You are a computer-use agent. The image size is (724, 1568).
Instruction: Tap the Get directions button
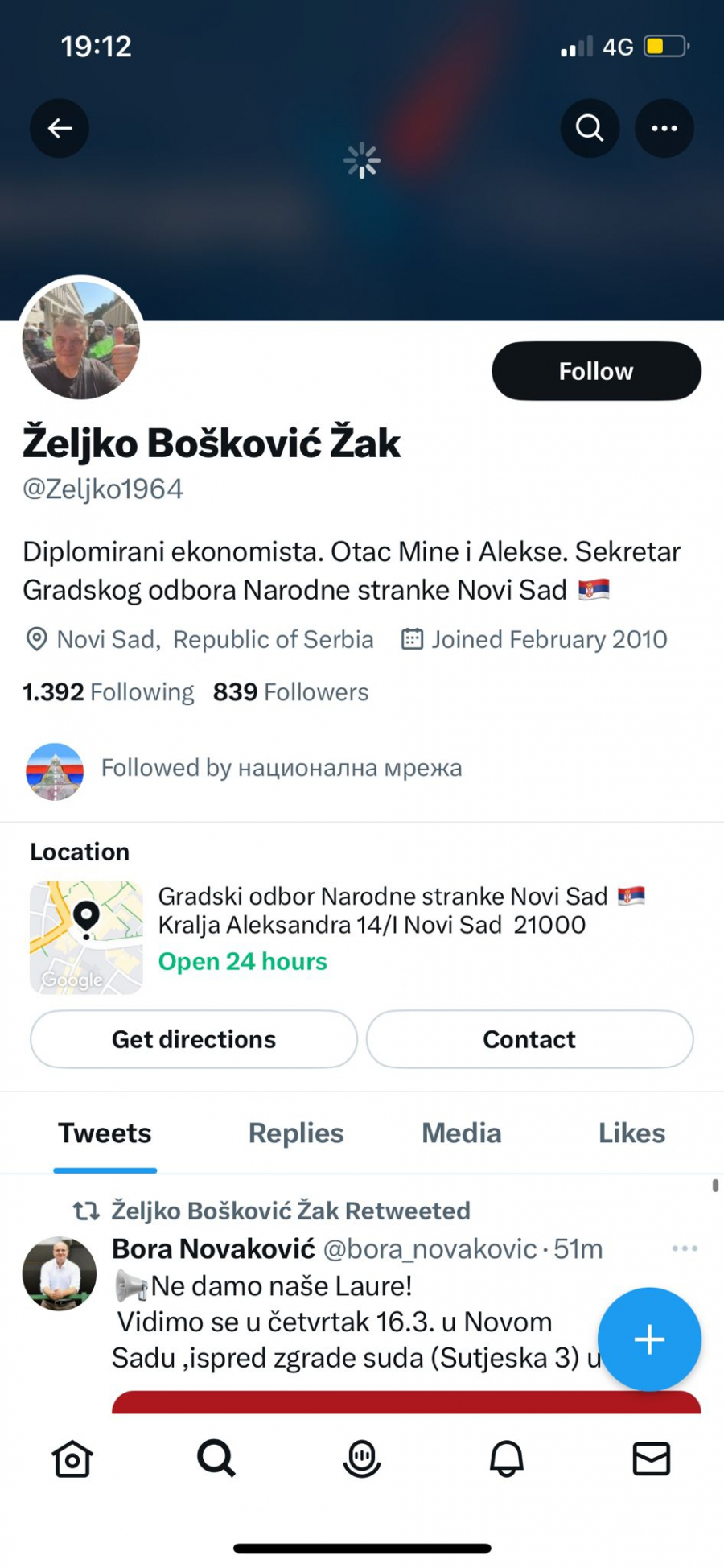[x=194, y=1039]
